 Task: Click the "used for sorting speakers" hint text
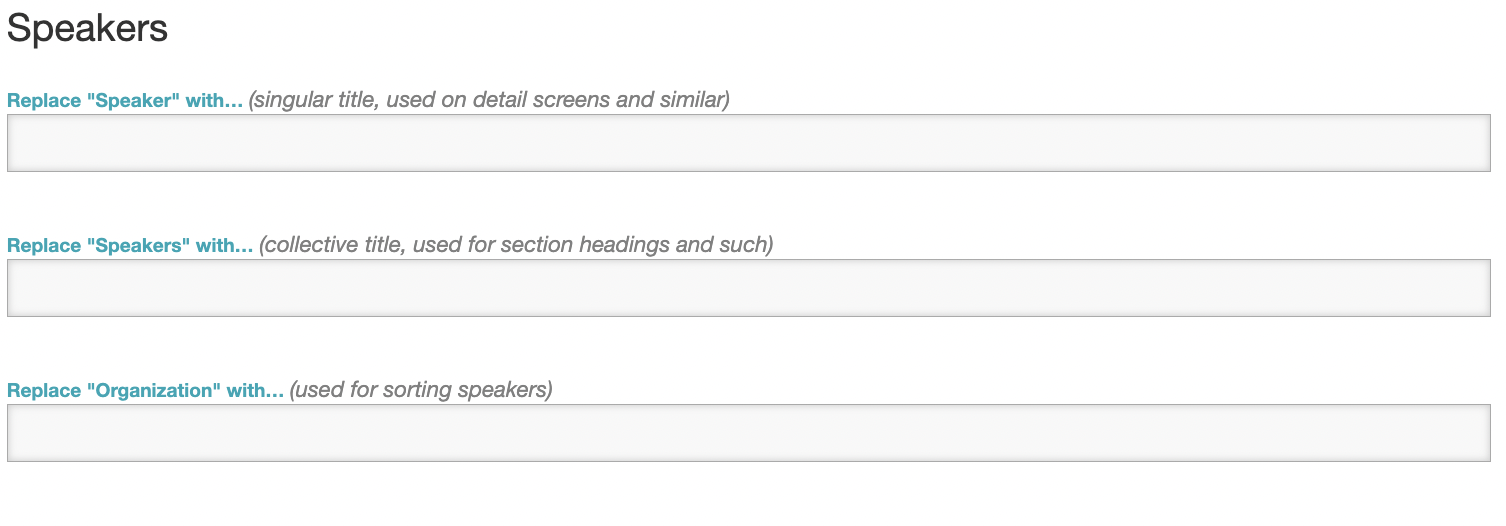point(421,390)
